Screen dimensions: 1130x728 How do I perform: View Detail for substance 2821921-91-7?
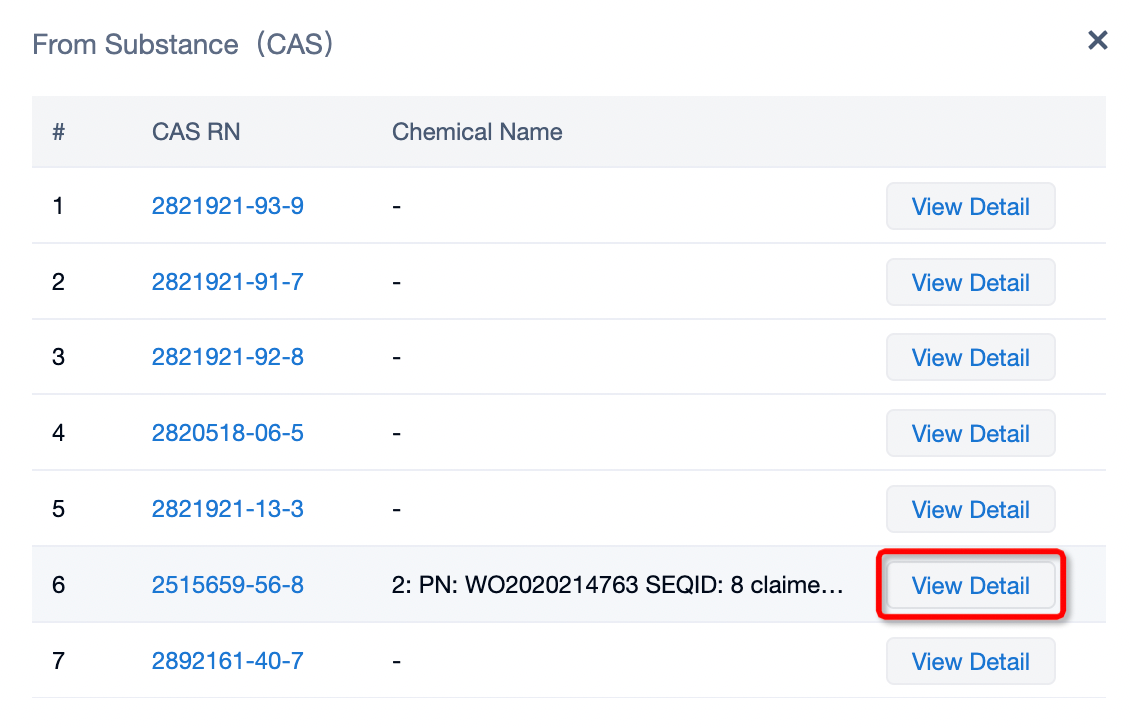[x=970, y=283]
